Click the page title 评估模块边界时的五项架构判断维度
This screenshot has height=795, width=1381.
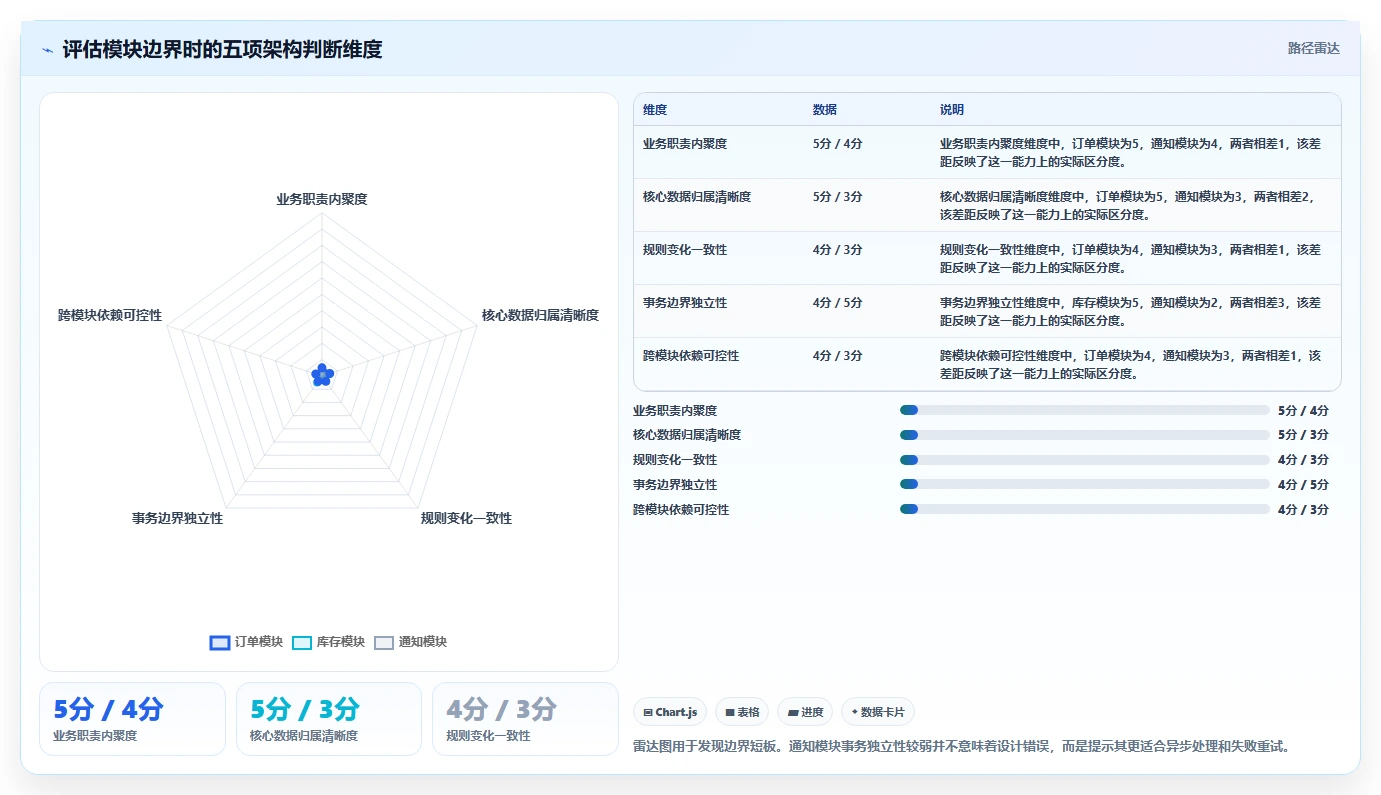click(222, 49)
